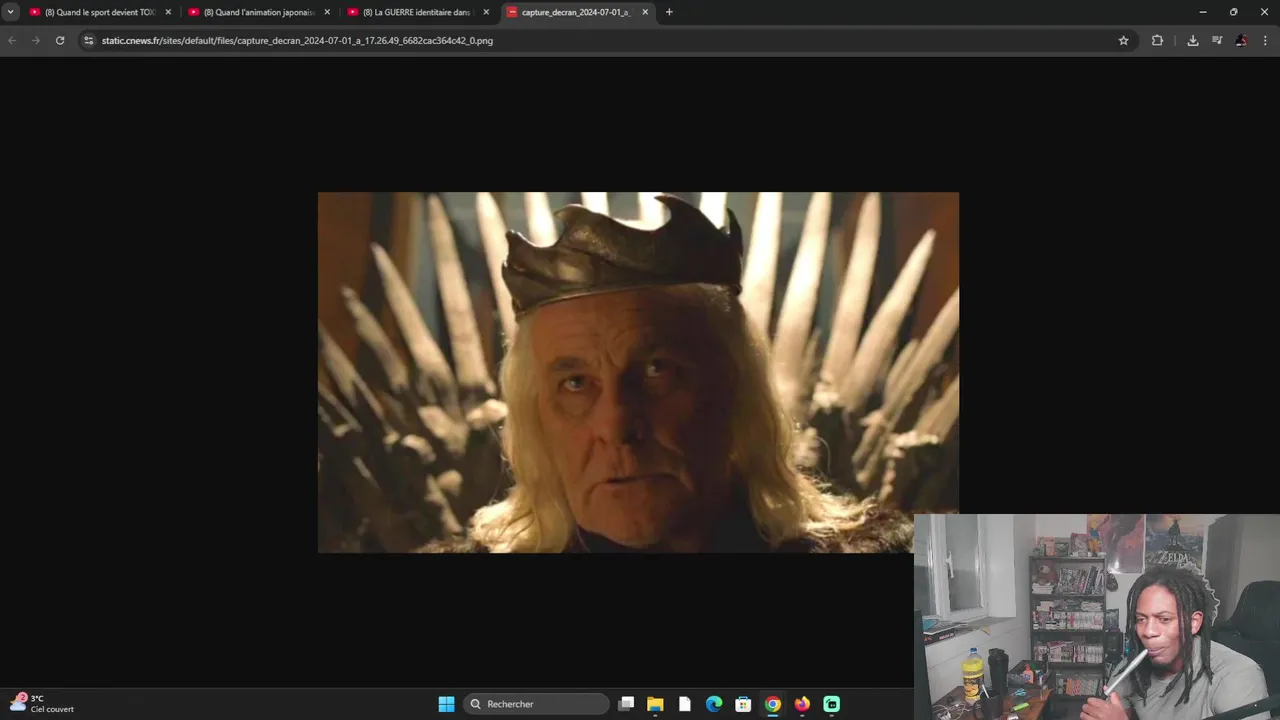Open a new browser tab
1280x720 pixels.
[x=669, y=12]
